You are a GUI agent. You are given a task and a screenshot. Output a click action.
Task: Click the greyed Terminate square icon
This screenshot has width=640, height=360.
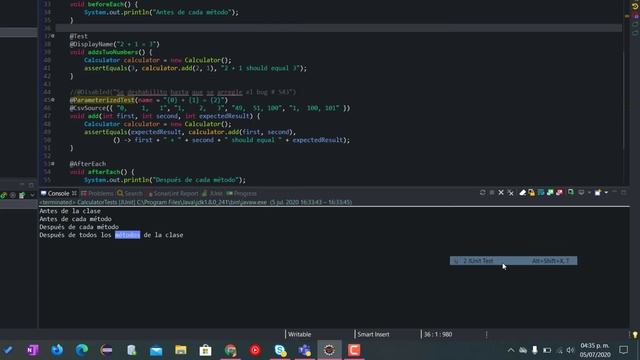pyautogui.click(x=492, y=192)
